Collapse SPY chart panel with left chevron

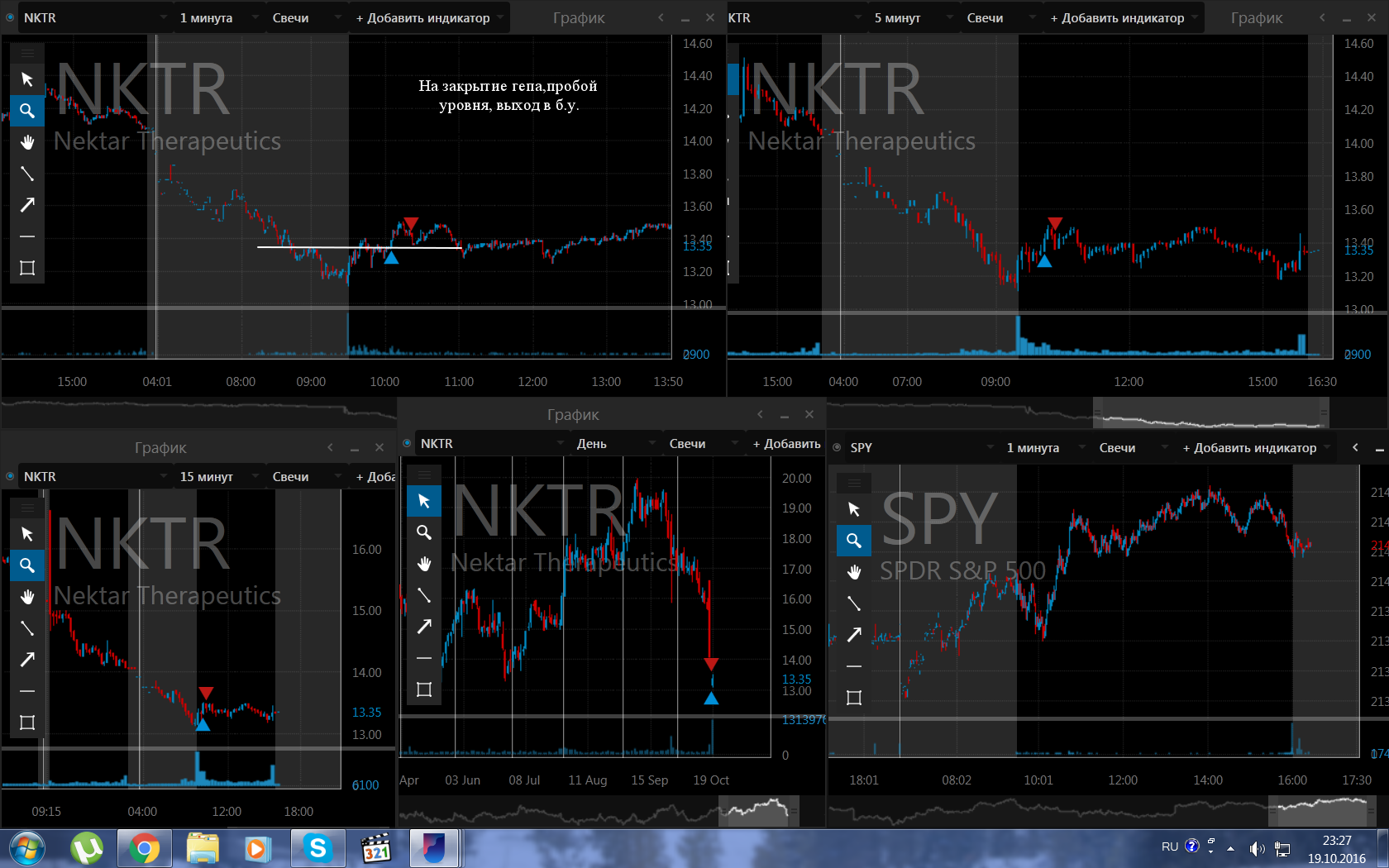1355,447
